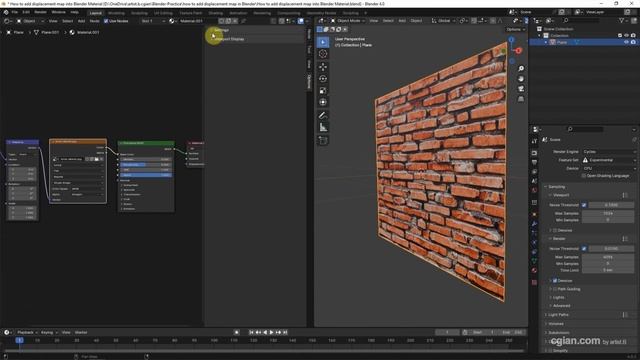The width and height of the screenshot is (640, 360).
Task: Open the timeline Keying menu
Action: 49,332
